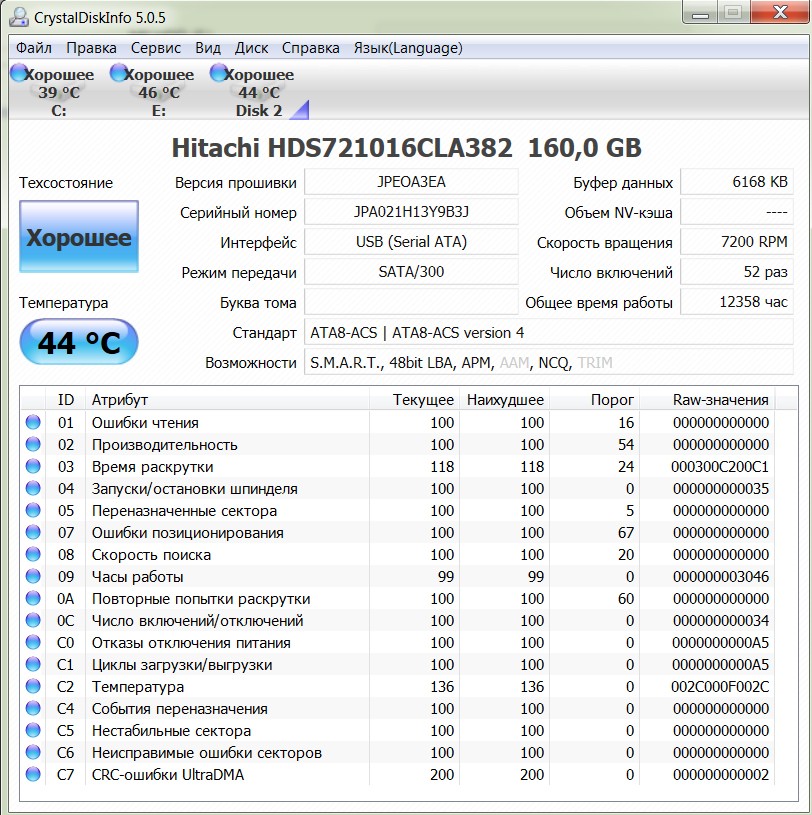Click the Наихудшее column header

pos(505,400)
